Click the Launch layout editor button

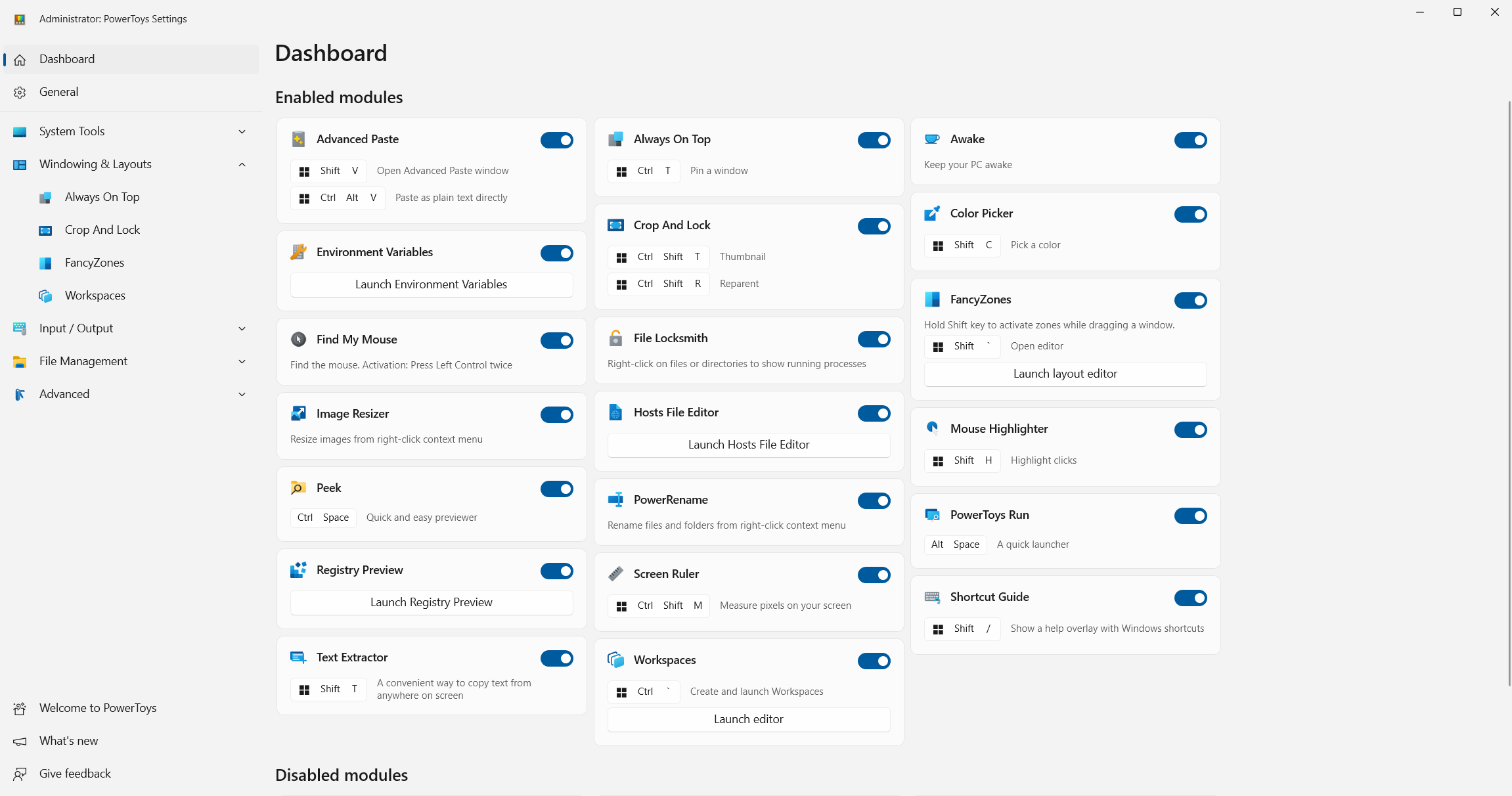point(1065,374)
